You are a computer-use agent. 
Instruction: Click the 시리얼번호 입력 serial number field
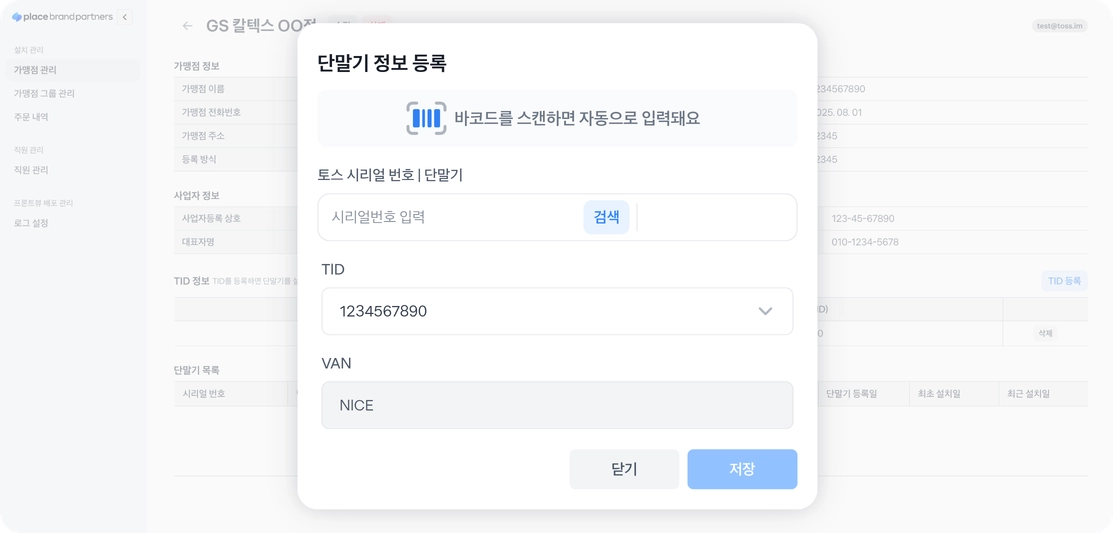pyautogui.click(x=450, y=217)
